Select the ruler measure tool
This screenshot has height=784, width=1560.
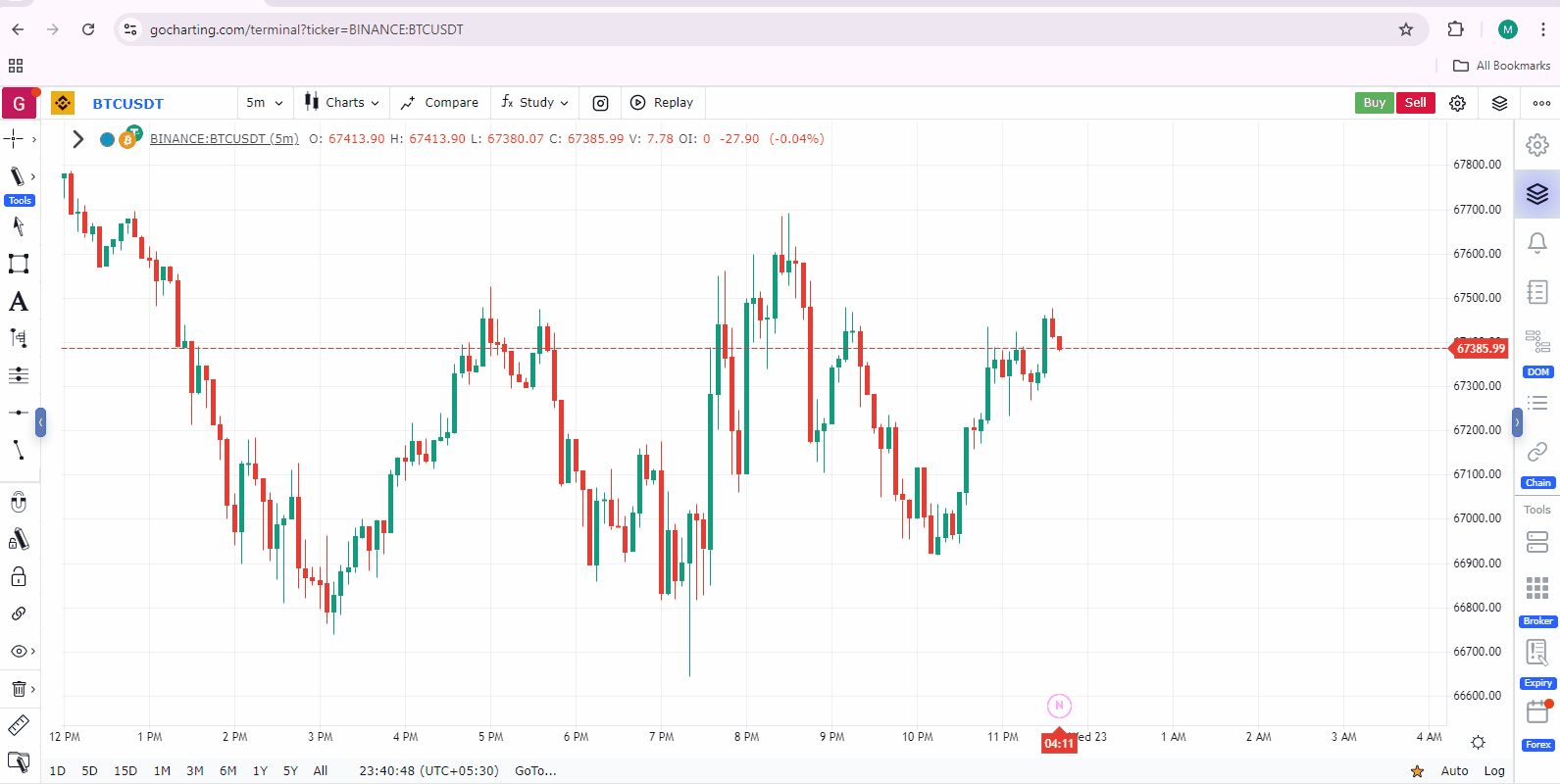[x=19, y=725]
